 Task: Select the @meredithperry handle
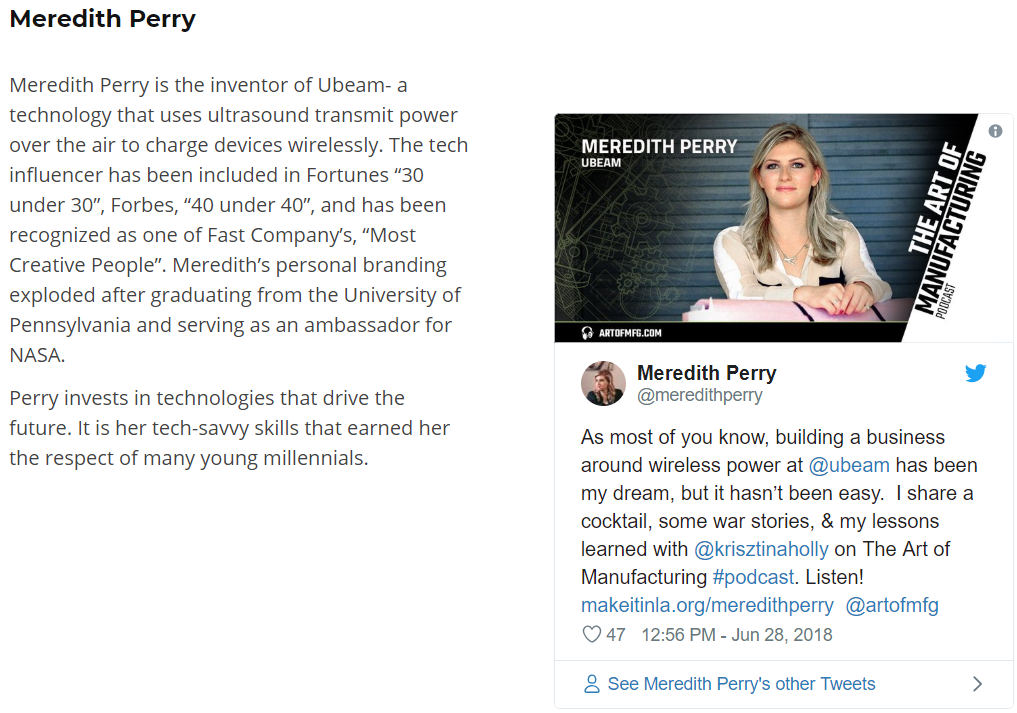(699, 395)
